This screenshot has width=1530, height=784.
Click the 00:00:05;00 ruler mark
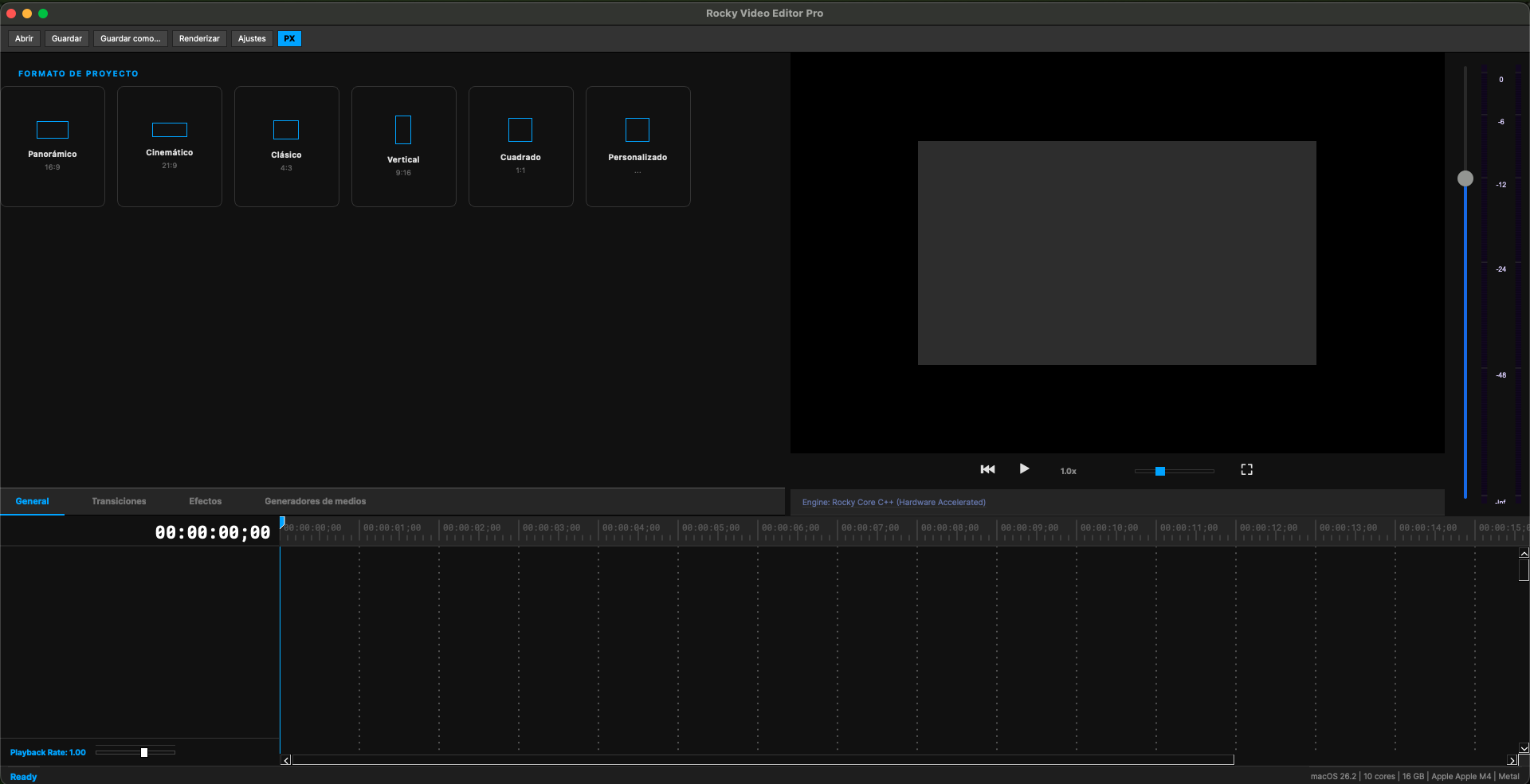coord(711,527)
